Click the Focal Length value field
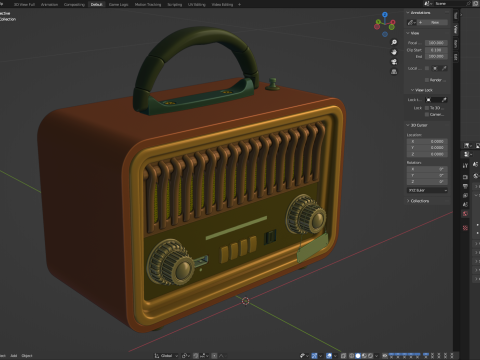Viewport: 480px width, 360px height. pos(436,43)
